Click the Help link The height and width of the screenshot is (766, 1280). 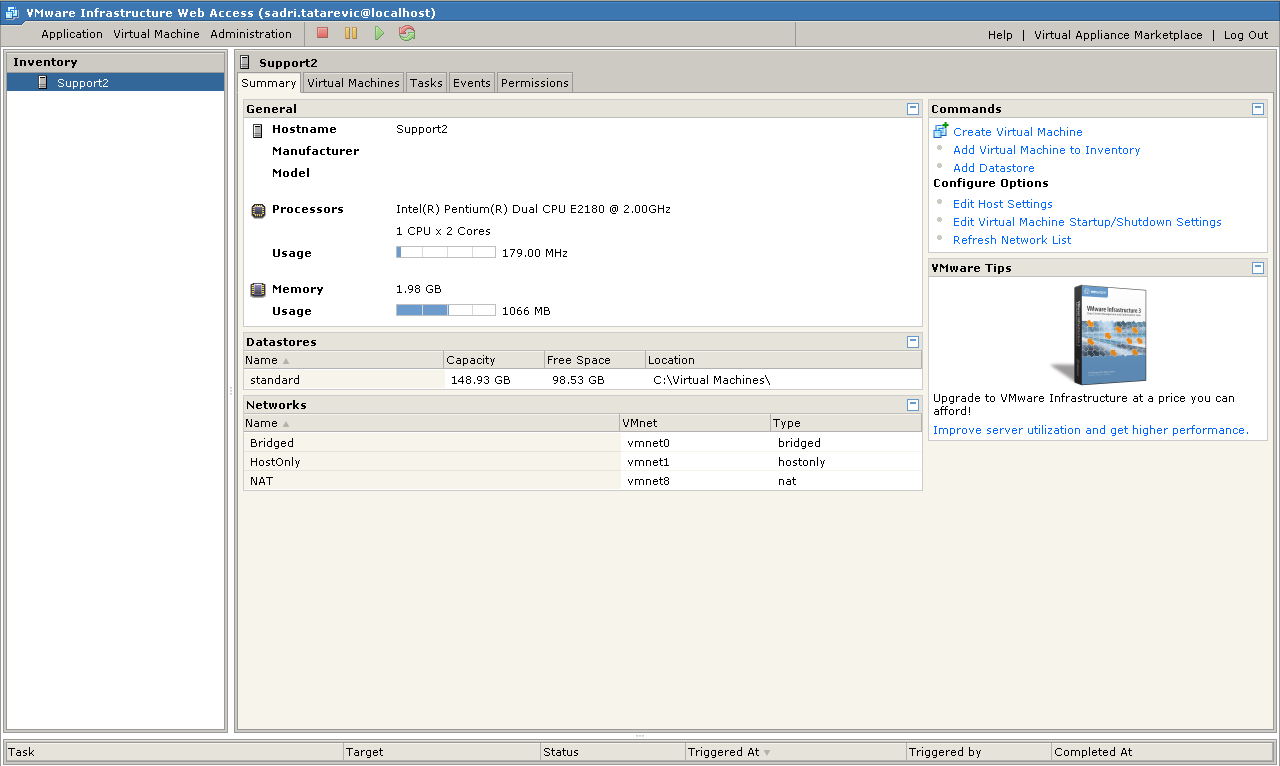tap(1000, 35)
